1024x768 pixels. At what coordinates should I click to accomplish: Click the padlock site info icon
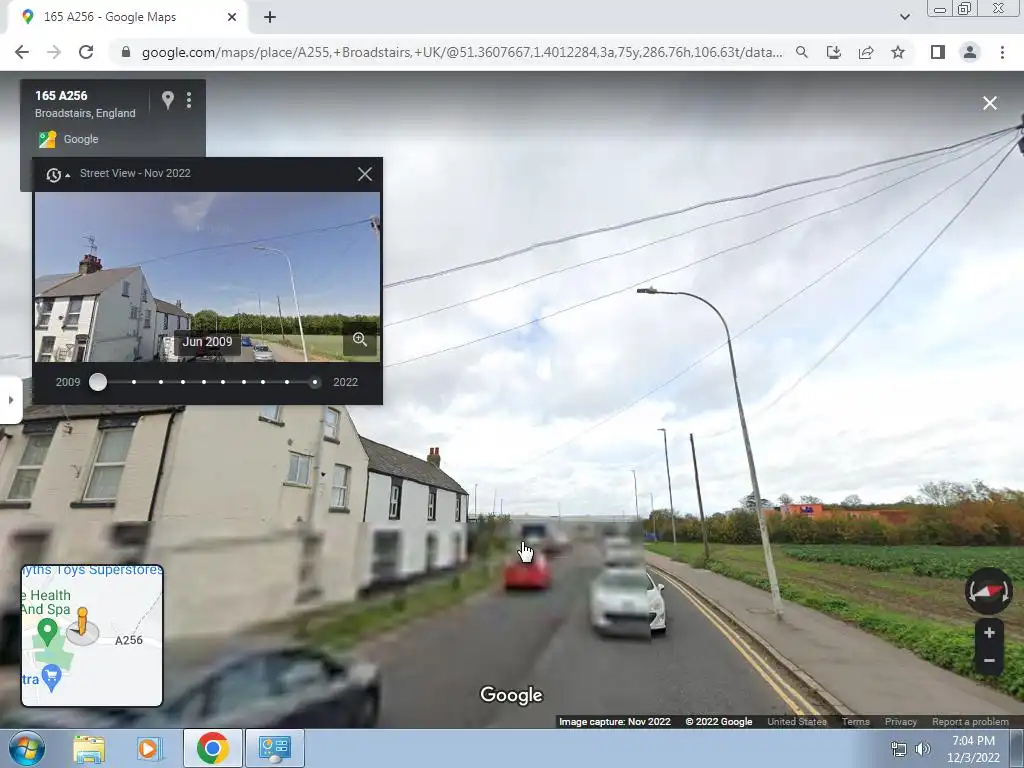126,52
